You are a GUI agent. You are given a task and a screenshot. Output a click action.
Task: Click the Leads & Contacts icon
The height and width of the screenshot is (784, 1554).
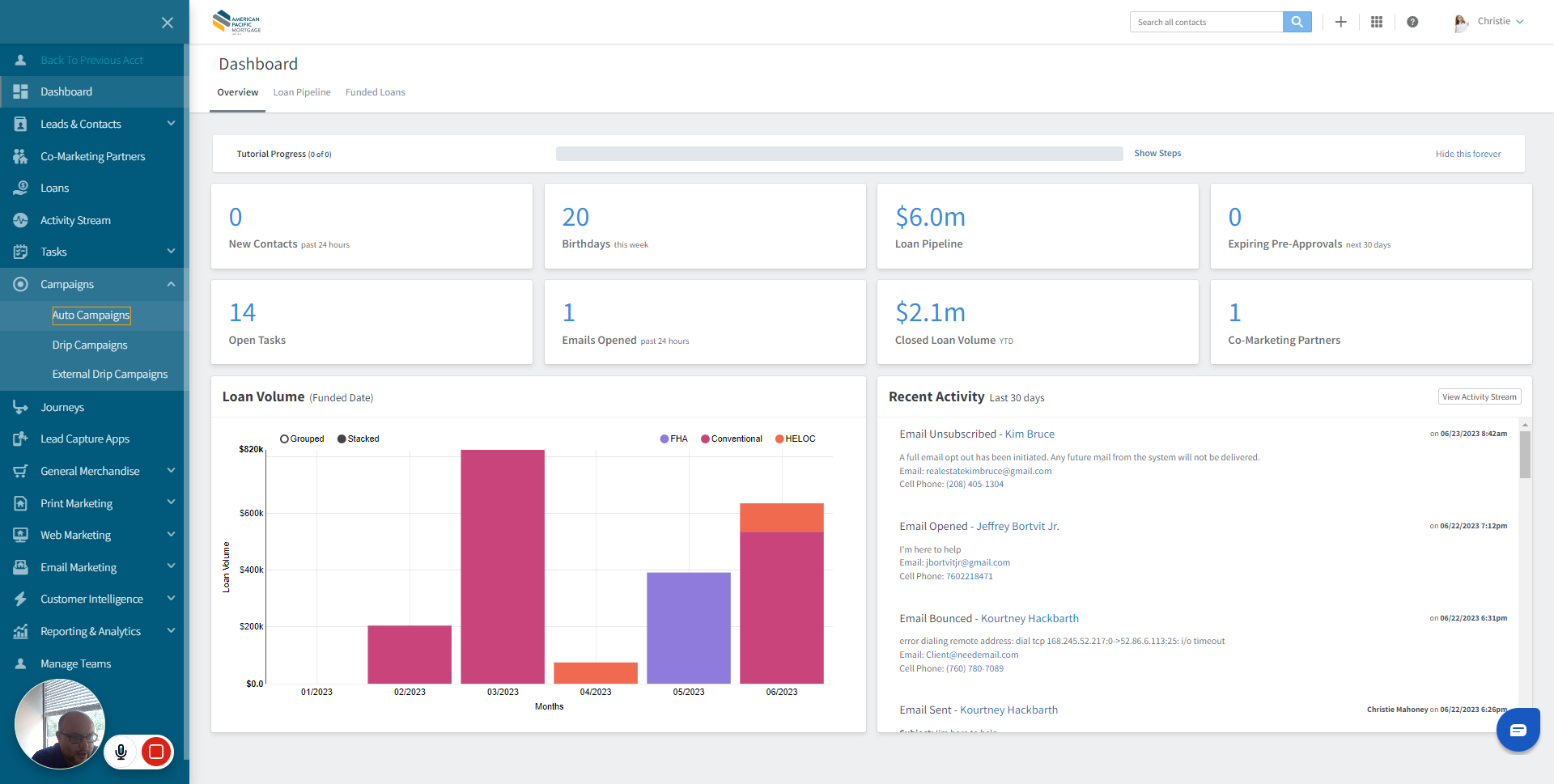pos(21,124)
